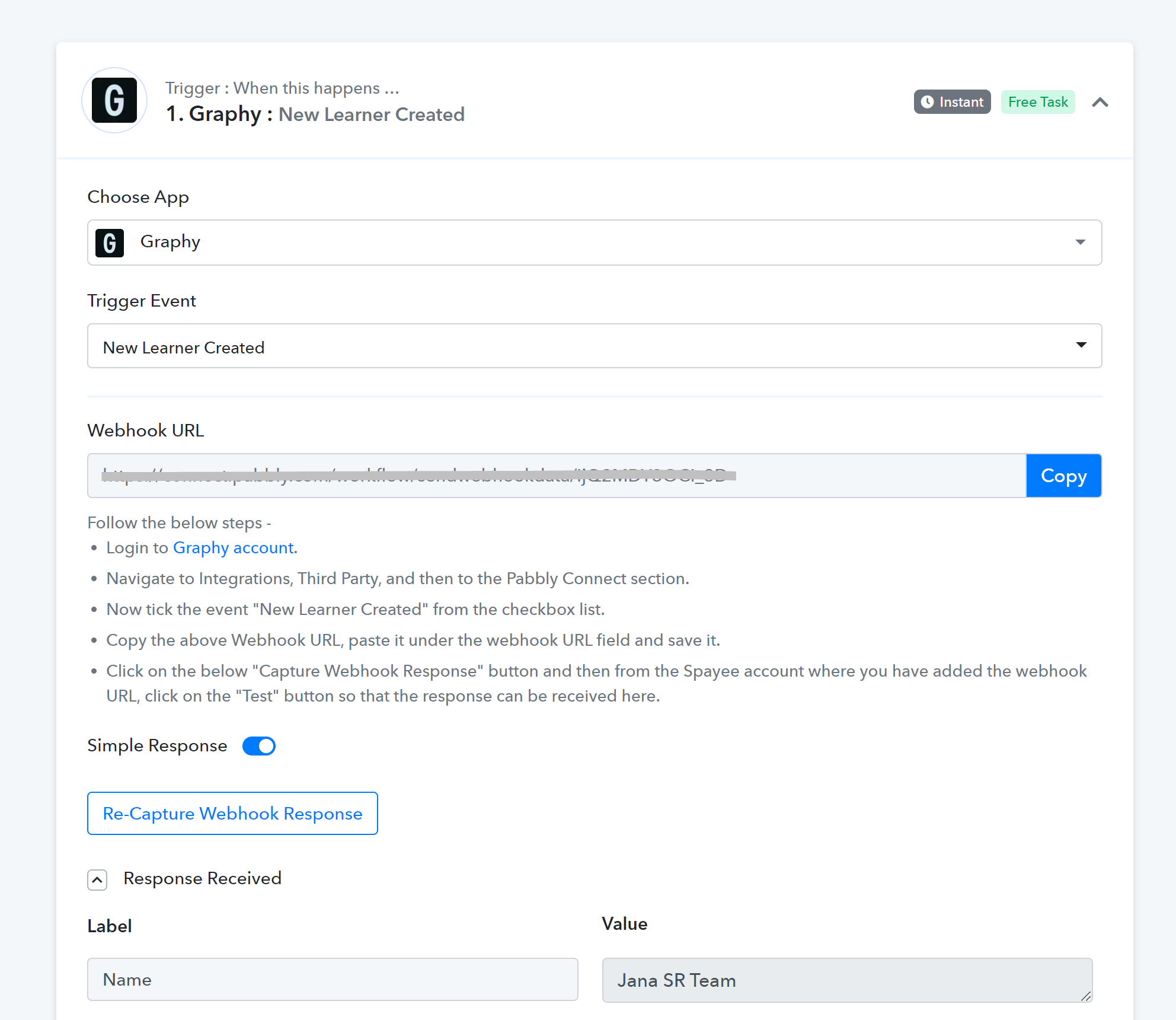Select the New Learner Created trigger event field
1176x1020 pixels.
click(595, 346)
